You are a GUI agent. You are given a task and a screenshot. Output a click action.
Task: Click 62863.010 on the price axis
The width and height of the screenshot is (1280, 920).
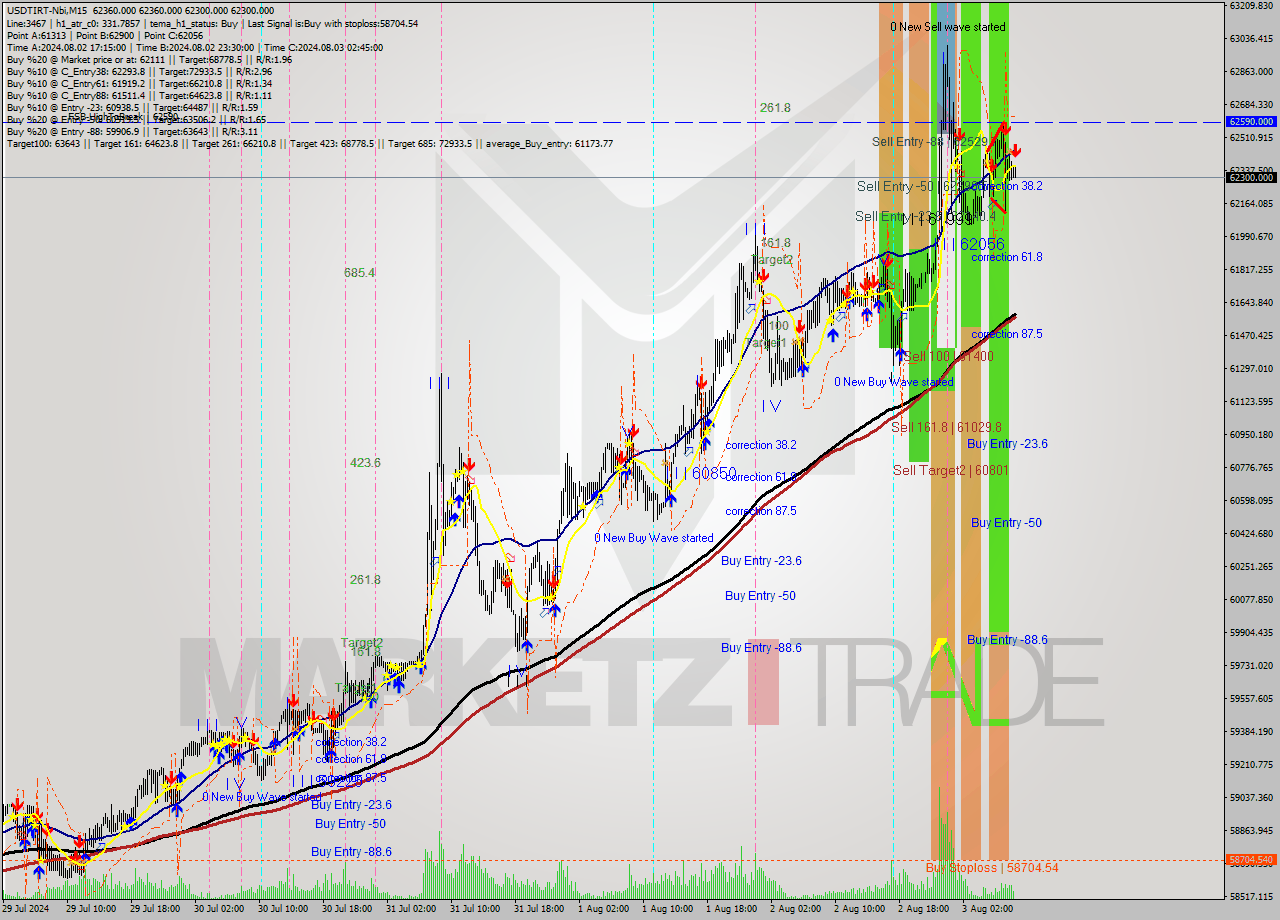point(1251,72)
